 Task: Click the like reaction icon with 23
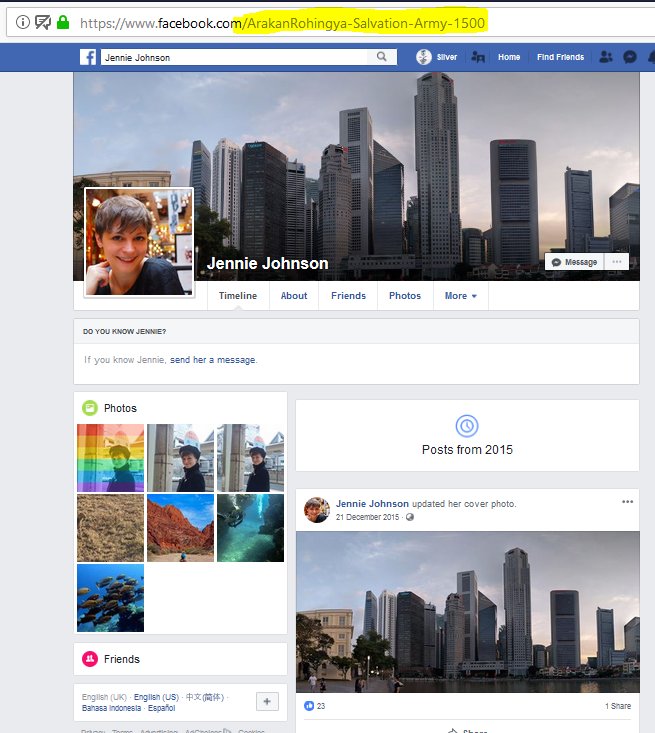click(309, 706)
